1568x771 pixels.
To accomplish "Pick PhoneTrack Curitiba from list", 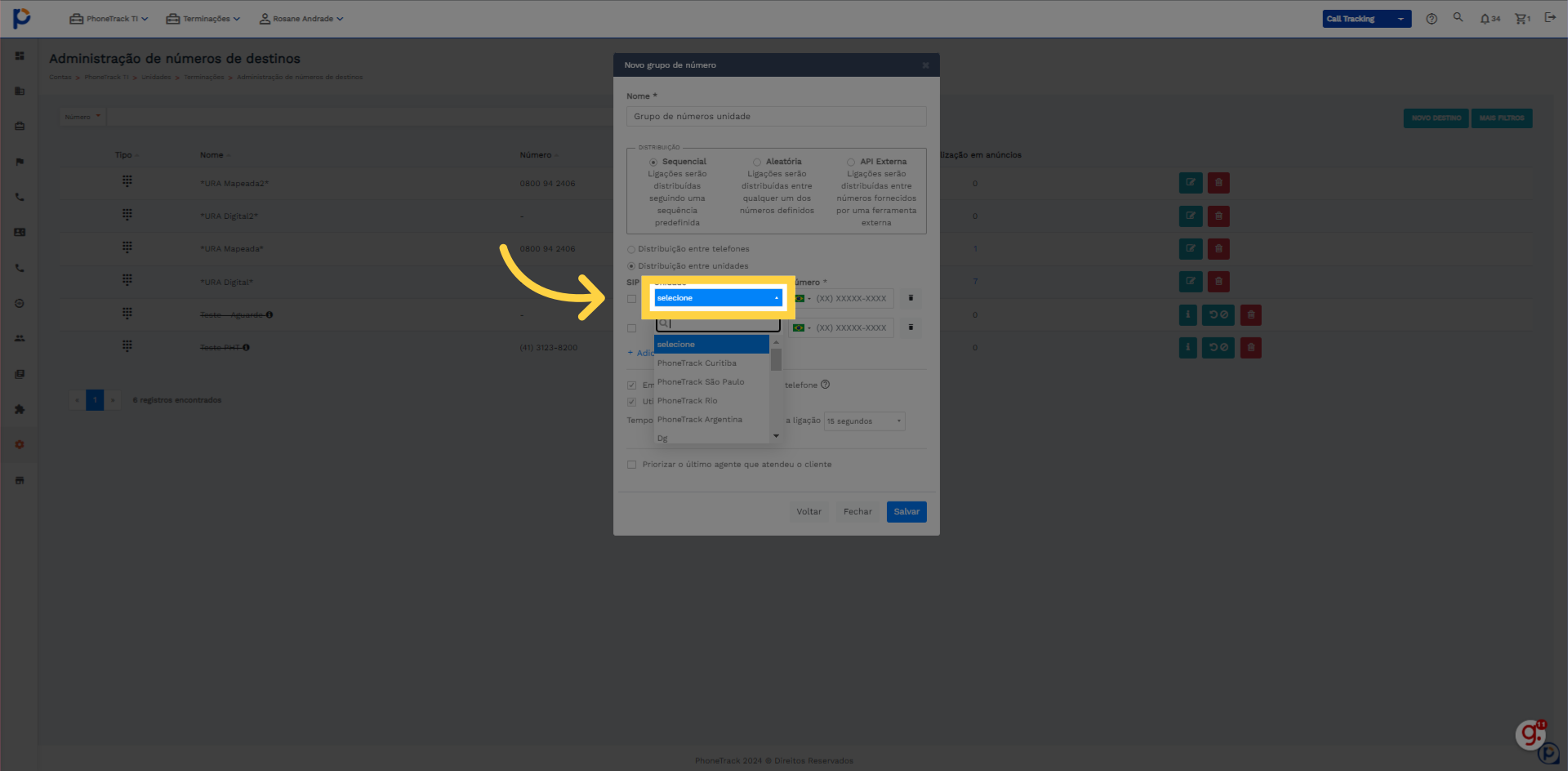I will (711, 363).
